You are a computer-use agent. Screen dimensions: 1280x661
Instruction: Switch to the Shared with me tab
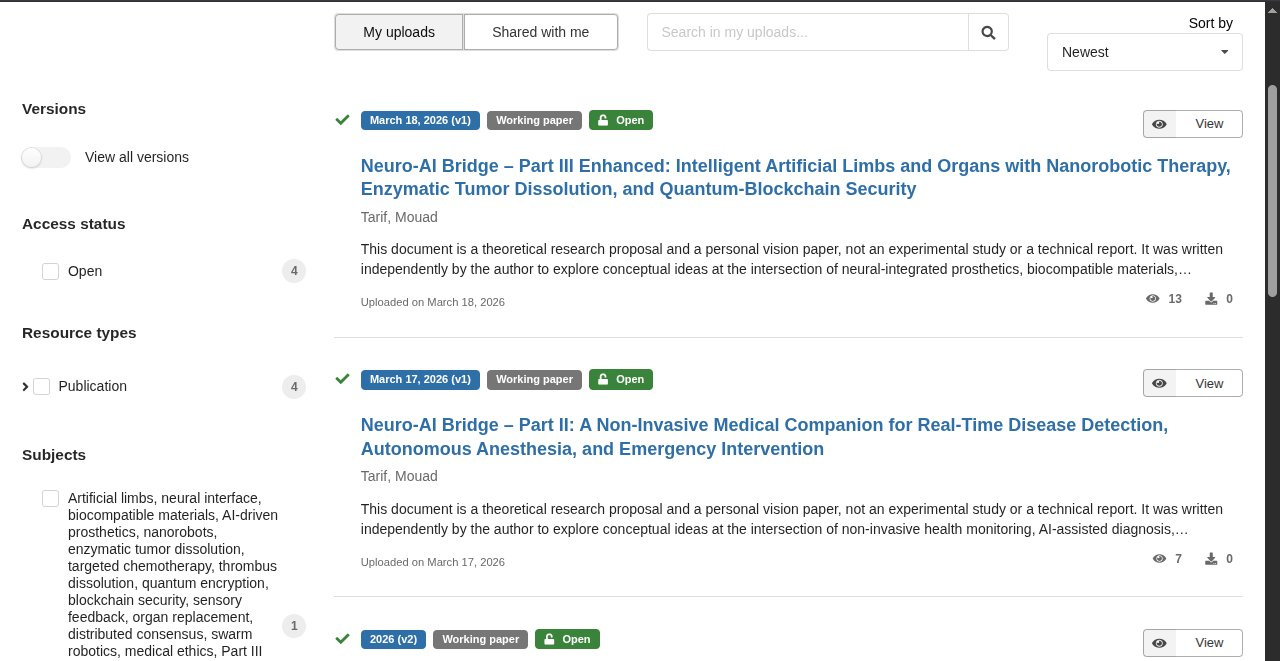coord(540,32)
